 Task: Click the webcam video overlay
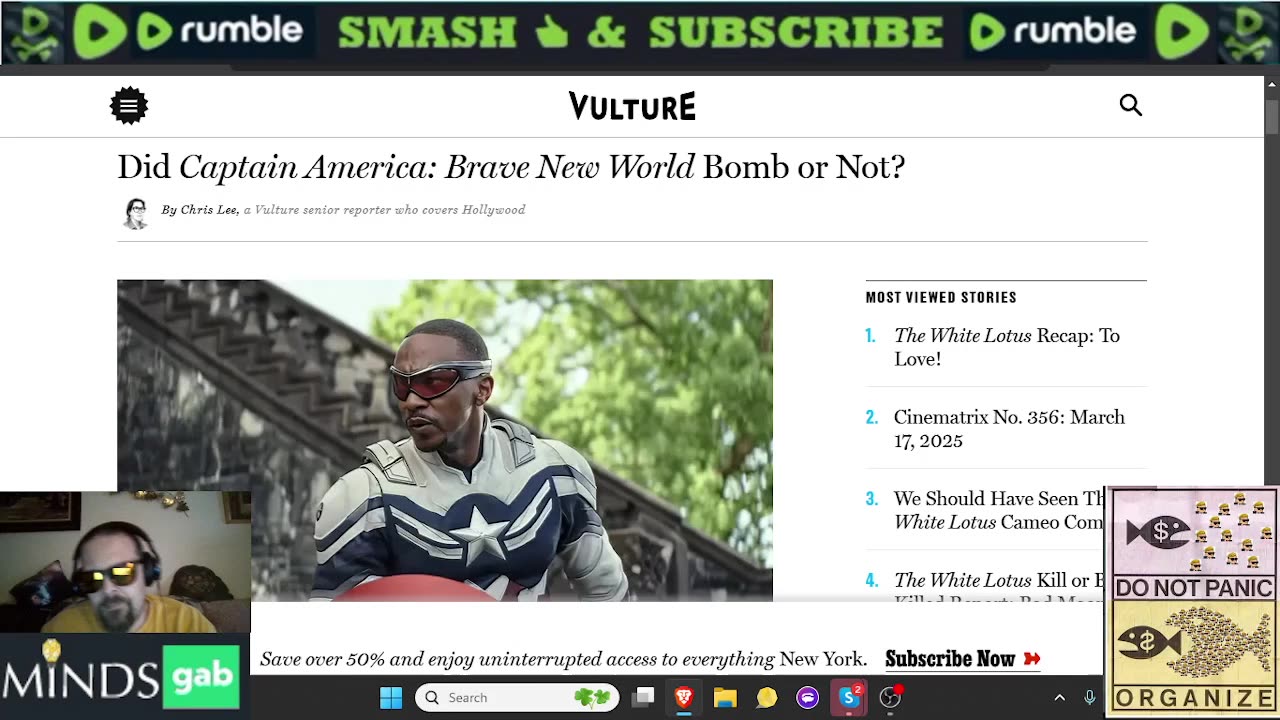click(x=125, y=561)
